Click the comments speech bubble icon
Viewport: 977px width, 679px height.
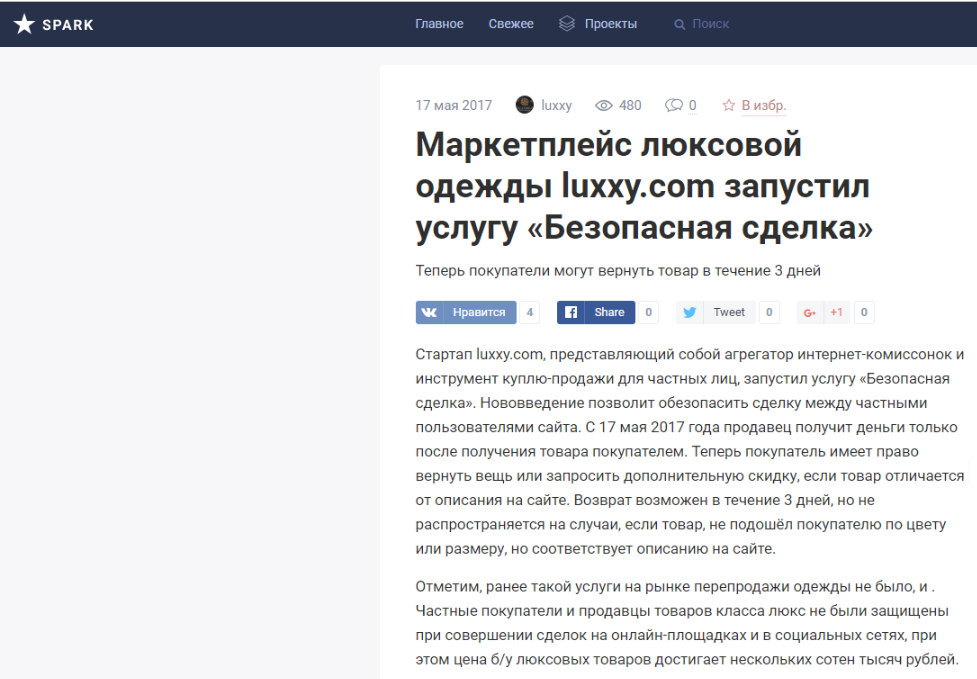coord(674,105)
